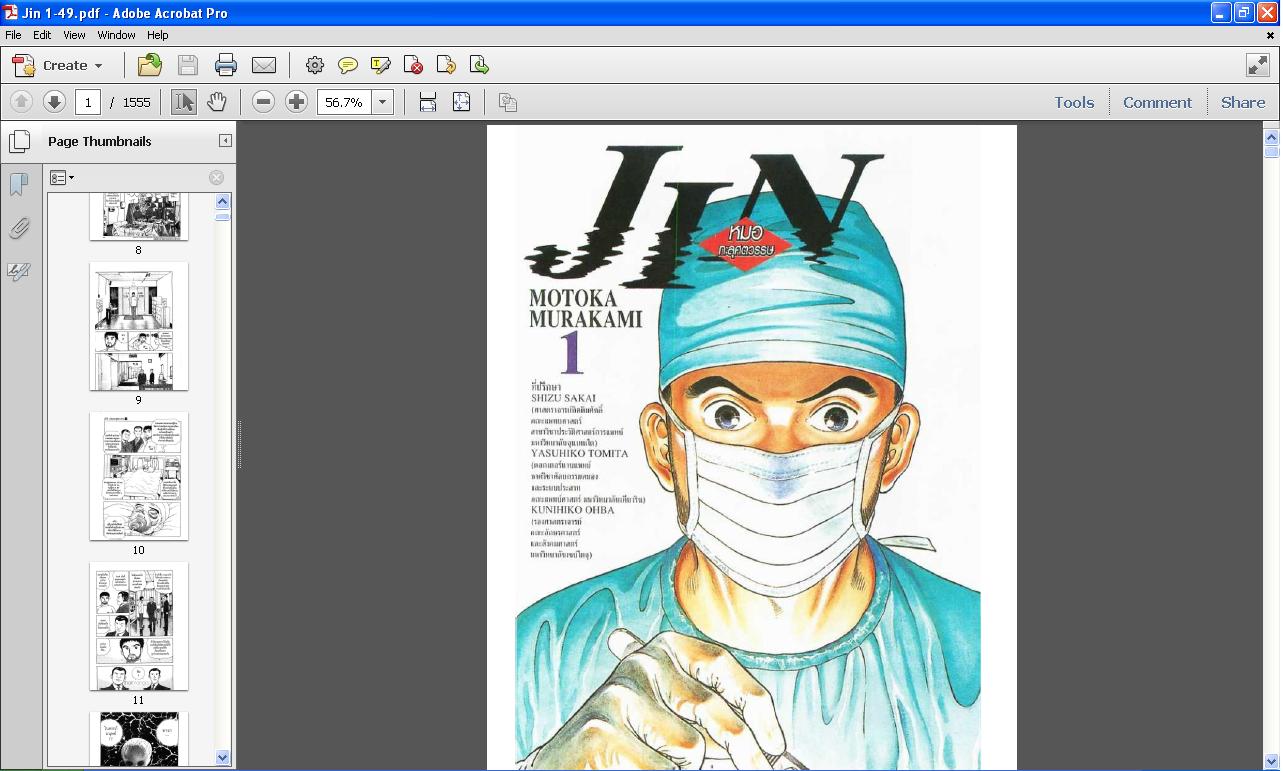Toggle scrolling page display mode
This screenshot has width=1283, height=771.
click(428, 102)
